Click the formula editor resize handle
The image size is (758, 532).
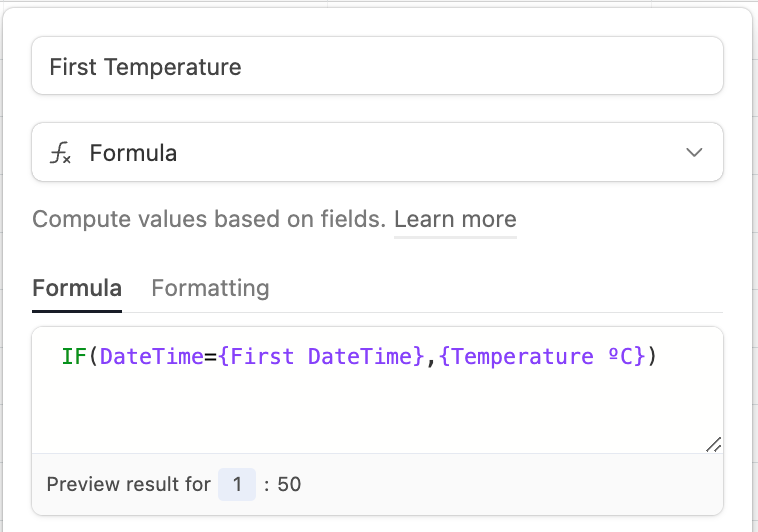point(714,444)
